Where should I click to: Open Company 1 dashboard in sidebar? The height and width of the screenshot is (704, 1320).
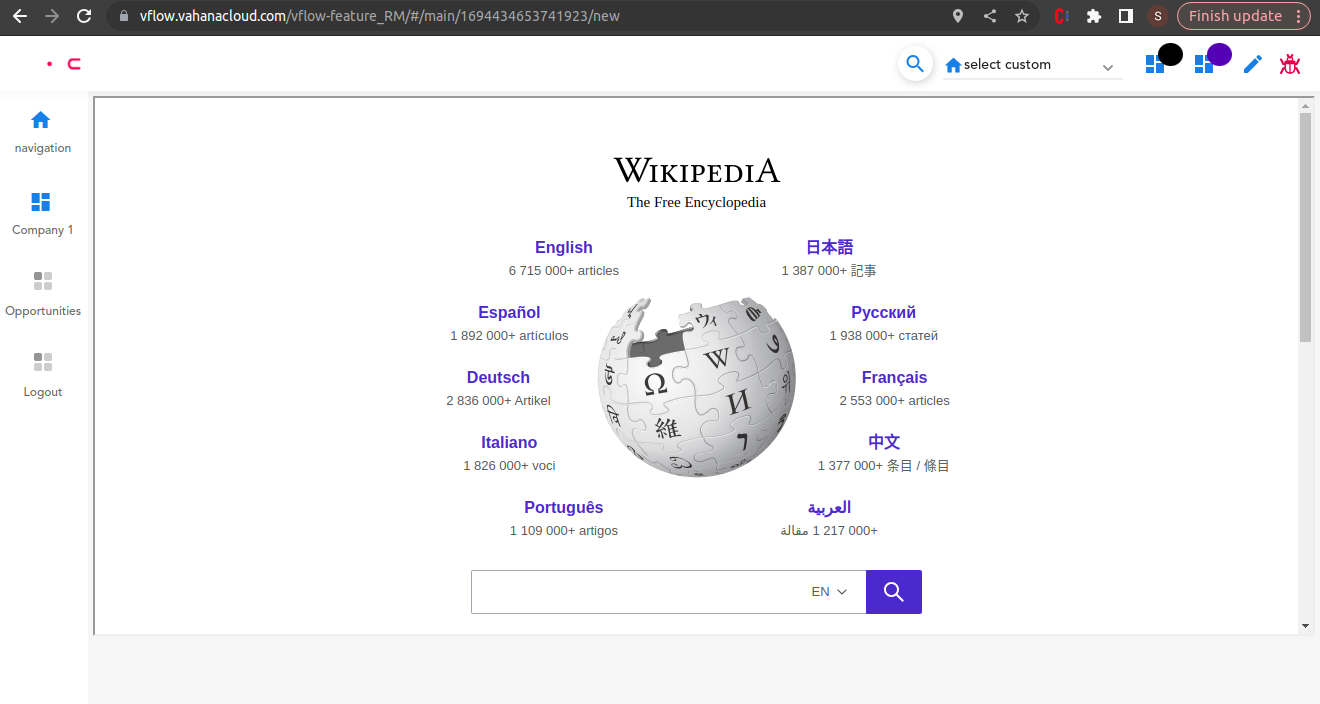click(x=41, y=202)
